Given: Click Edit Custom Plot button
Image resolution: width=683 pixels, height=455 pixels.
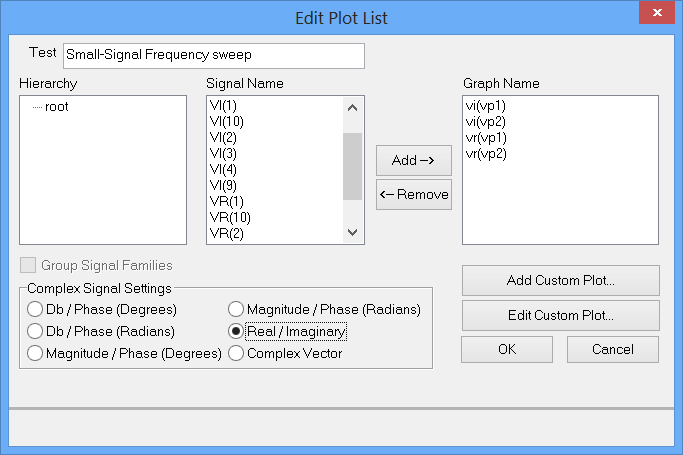Looking at the screenshot, I should pyautogui.click(x=560, y=315).
